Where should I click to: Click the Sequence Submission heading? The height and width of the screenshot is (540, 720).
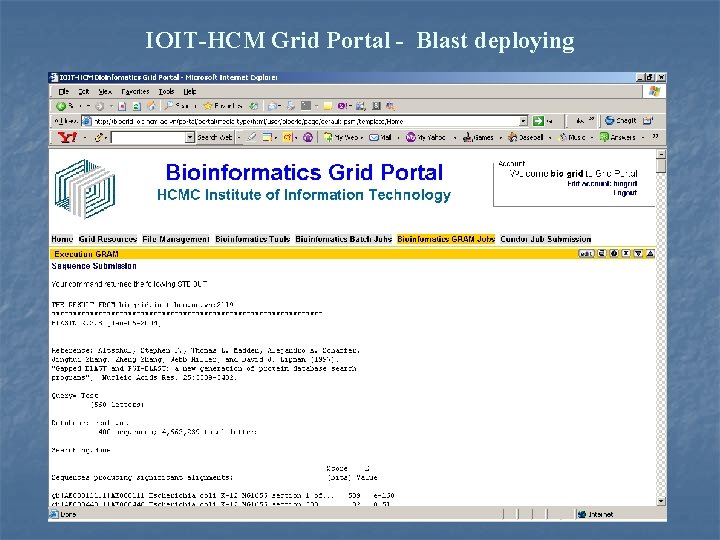(x=94, y=266)
